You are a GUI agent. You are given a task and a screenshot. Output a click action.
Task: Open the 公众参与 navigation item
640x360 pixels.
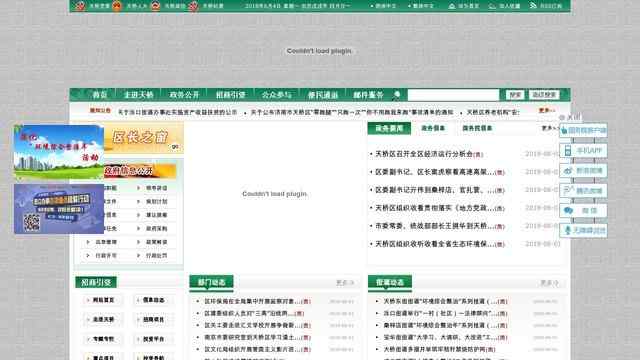click(x=276, y=95)
